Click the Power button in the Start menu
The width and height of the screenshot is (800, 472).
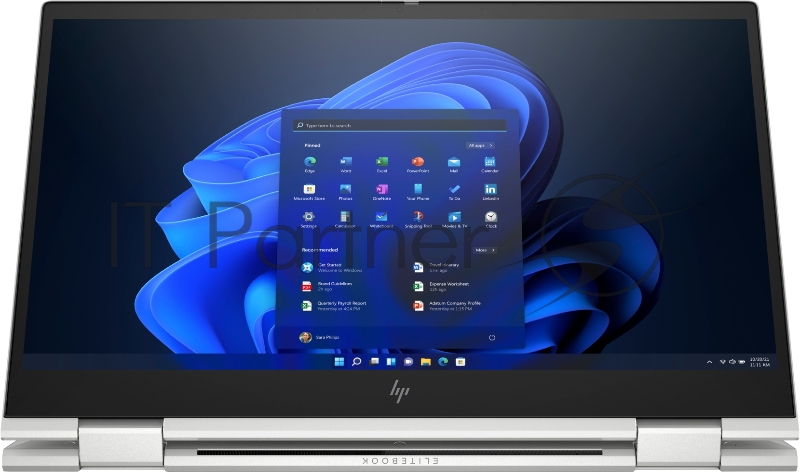click(491, 338)
